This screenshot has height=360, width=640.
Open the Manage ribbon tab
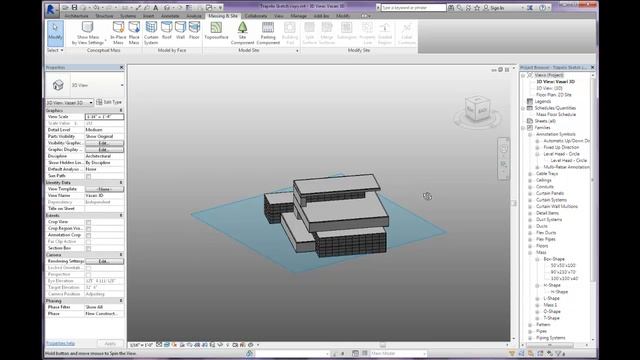tap(298, 16)
